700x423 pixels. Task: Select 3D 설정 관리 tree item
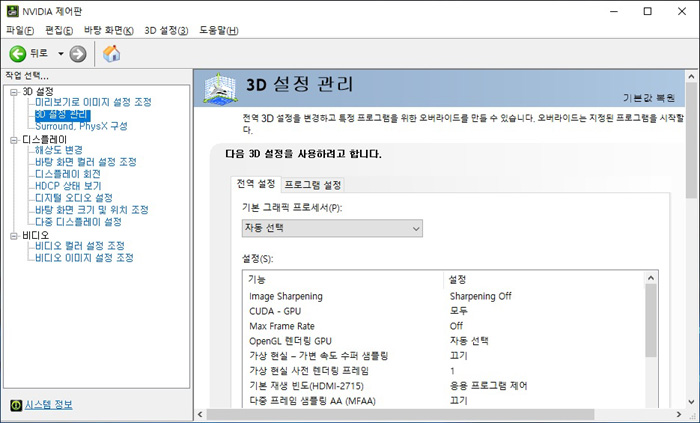coord(62,114)
